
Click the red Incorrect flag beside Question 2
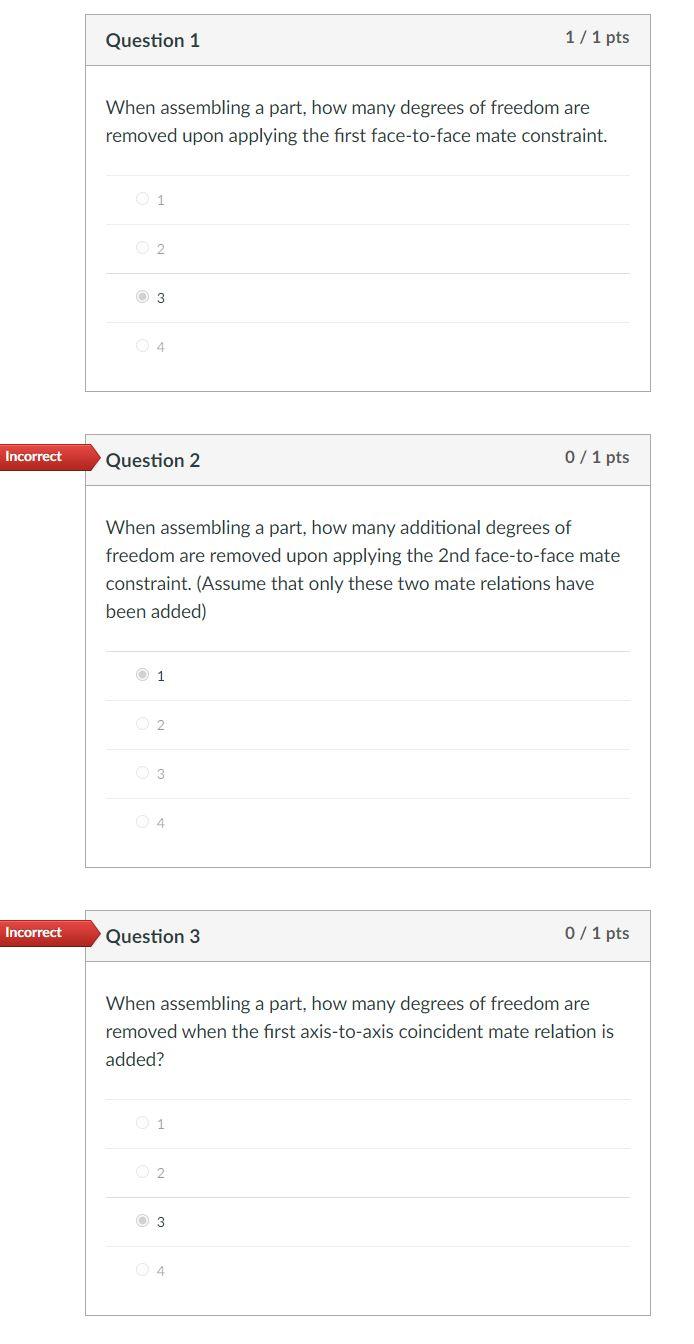[x=35, y=456]
